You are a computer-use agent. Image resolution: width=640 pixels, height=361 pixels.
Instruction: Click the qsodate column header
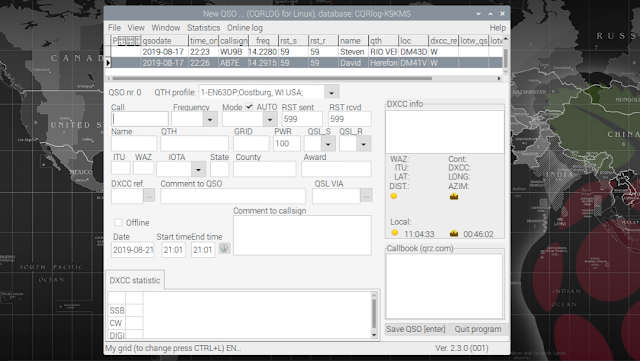tap(164, 40)
